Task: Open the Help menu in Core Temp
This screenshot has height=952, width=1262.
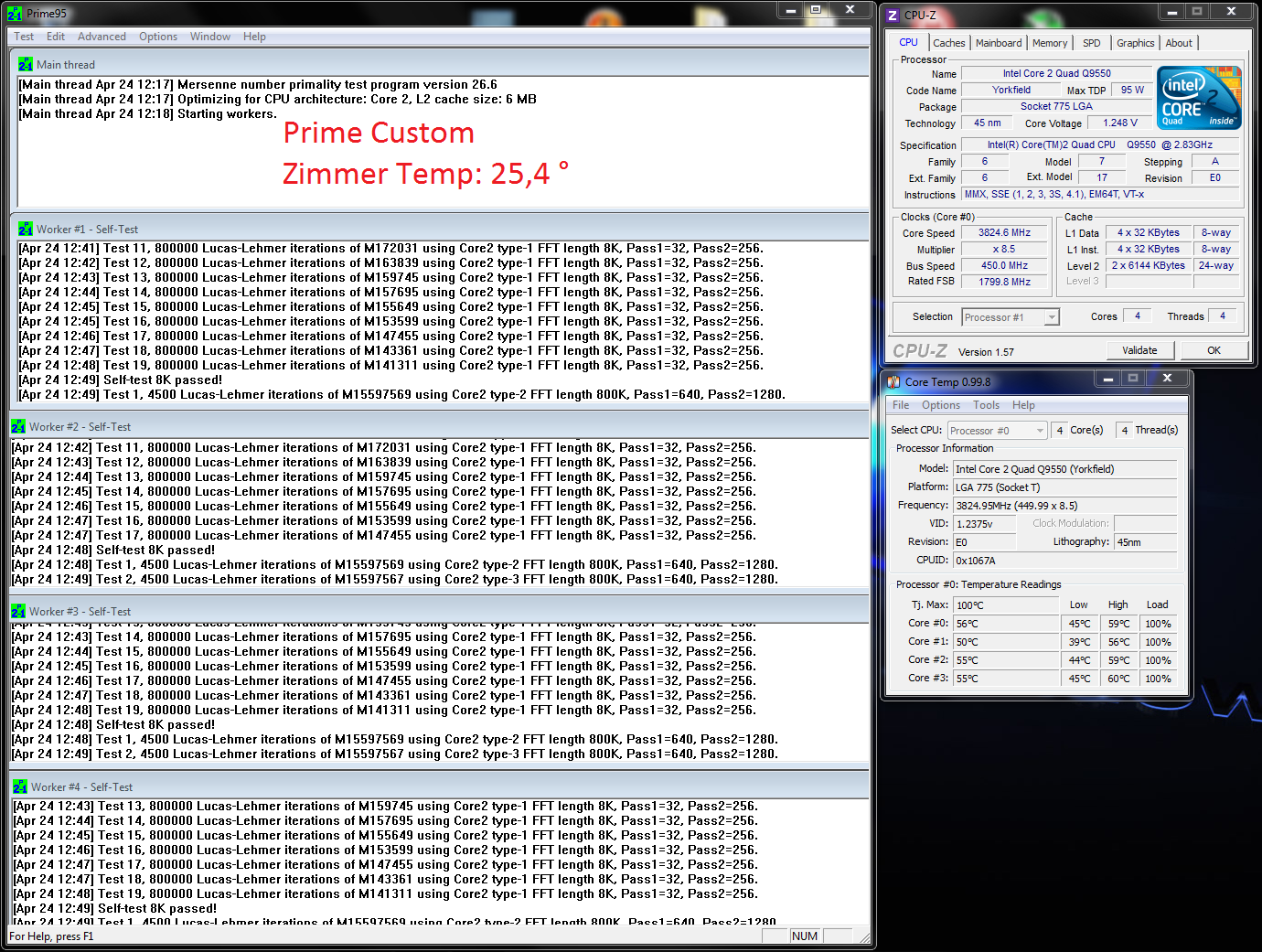Action: [x=1023, y=405]
